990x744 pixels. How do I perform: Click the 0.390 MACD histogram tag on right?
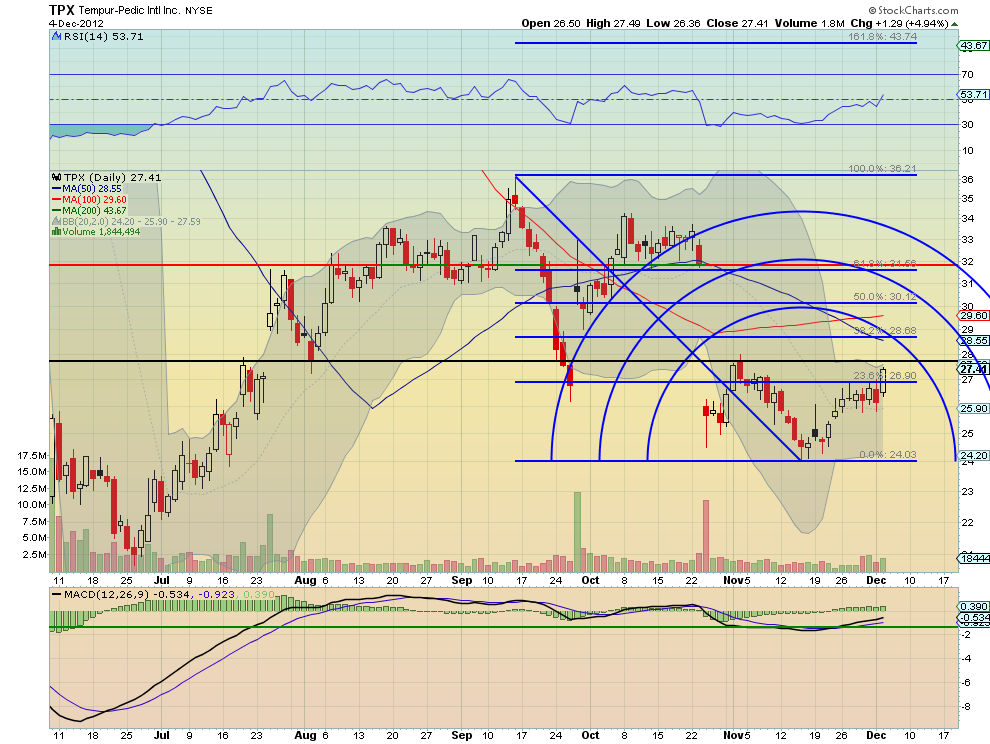[x=974, y=606]
